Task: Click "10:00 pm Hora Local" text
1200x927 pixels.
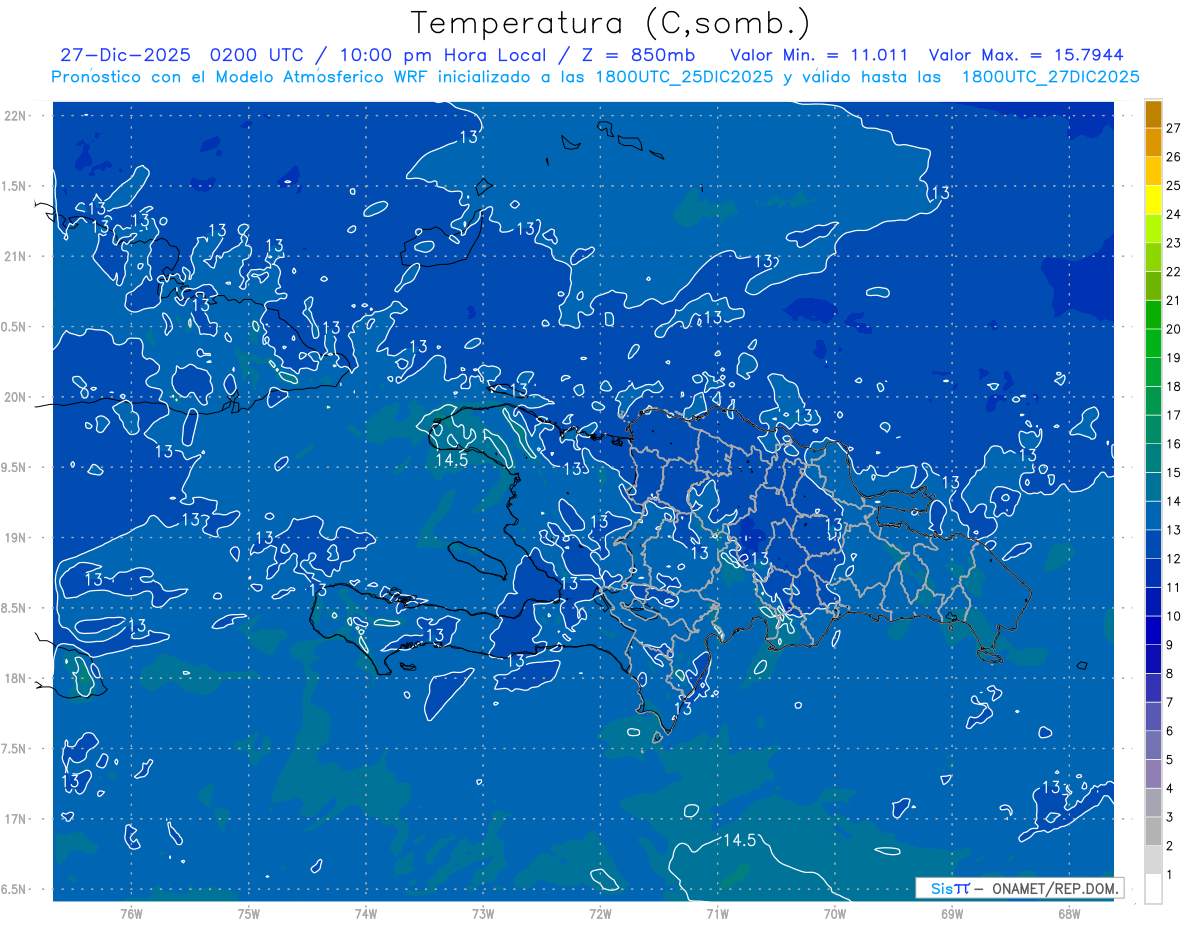Action: click(441, 56)
